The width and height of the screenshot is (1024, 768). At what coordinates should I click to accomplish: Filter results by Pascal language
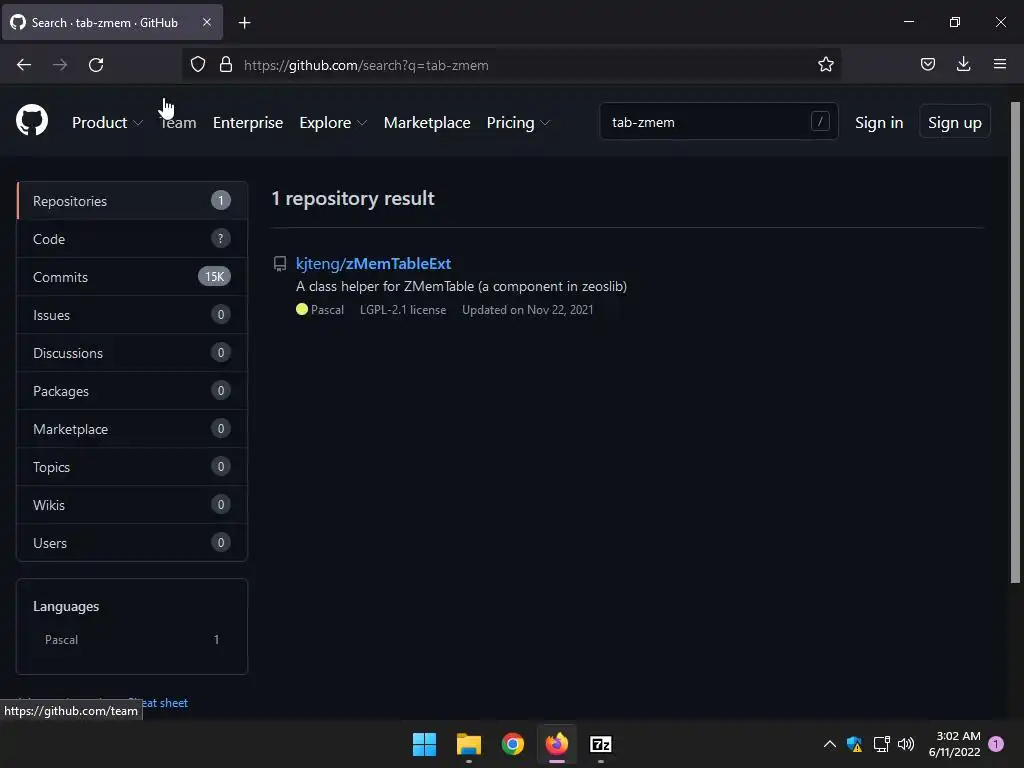click(x=132, y=640)
